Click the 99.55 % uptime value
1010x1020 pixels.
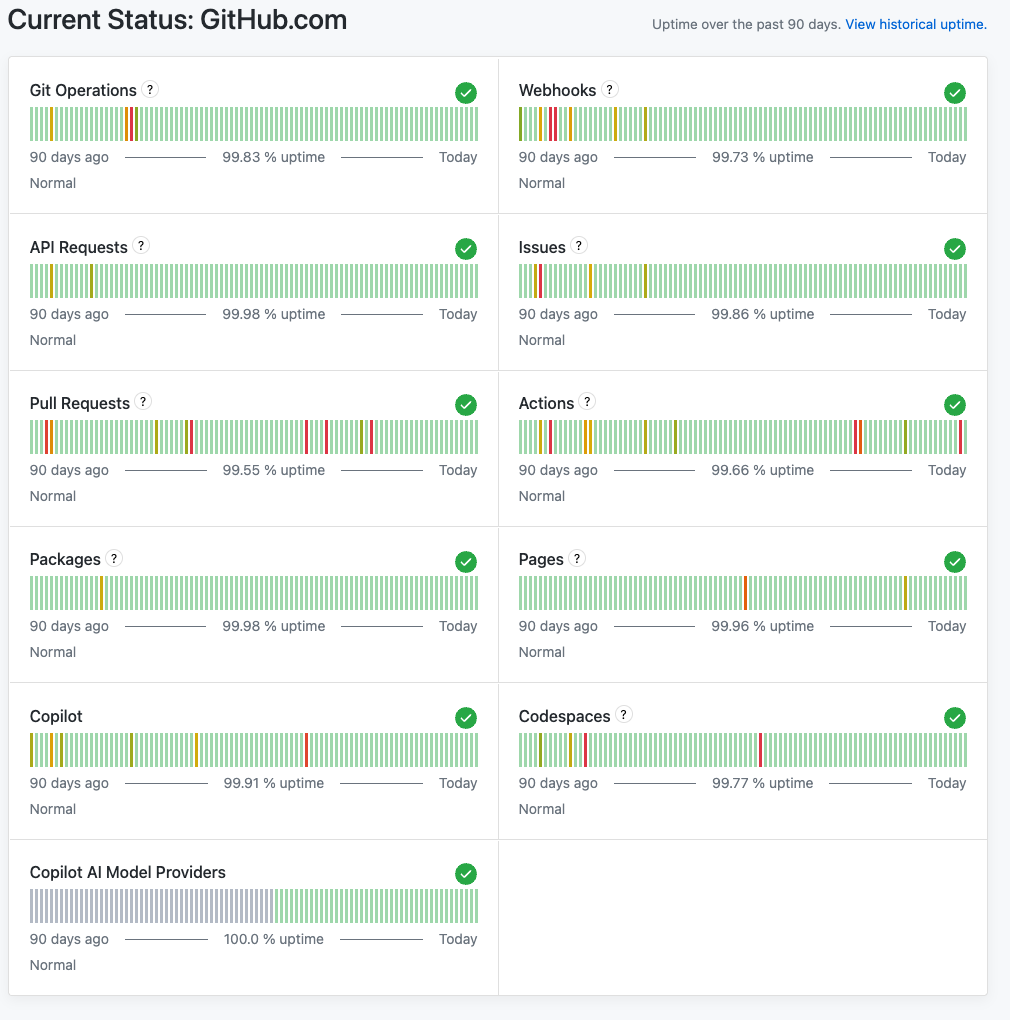tap(274, 470)
